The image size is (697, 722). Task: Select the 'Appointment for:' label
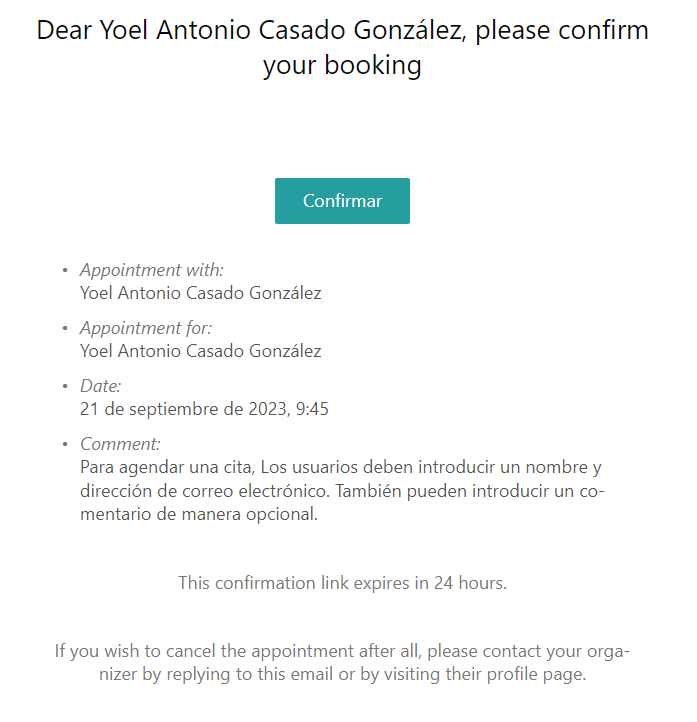coord(146,328)
